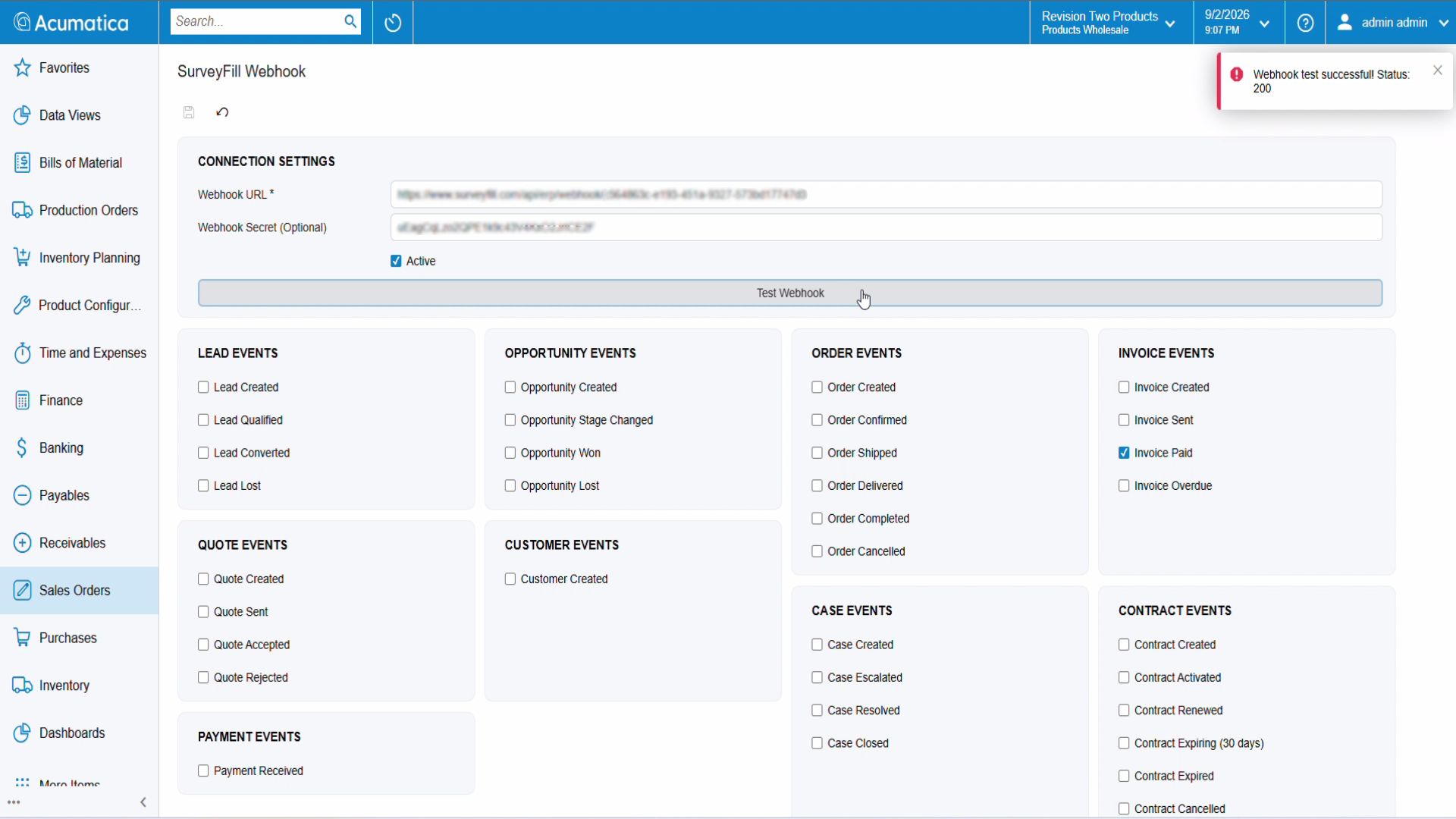The width and height of the screenshot is (1456, 819).
Task: Click the Test Webhook button
Action: pos(790,293)
